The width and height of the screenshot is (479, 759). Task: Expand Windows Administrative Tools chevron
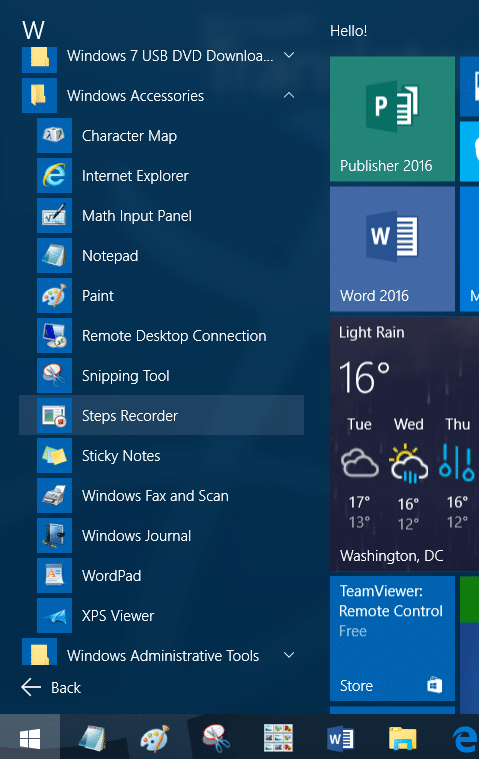(x=289, y=655)
